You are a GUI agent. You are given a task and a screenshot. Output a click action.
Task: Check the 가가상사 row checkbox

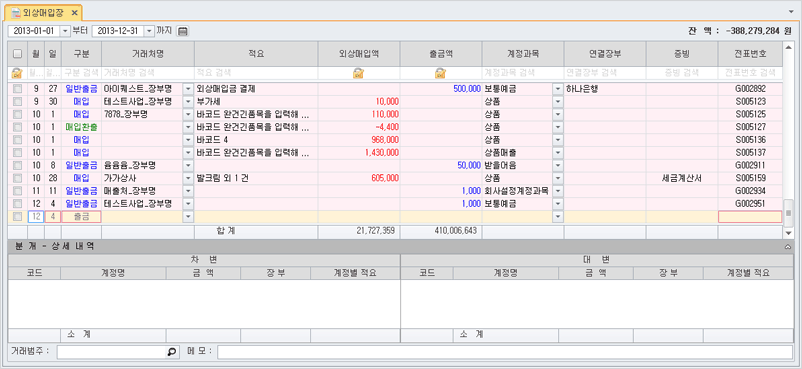pos(17,178)
